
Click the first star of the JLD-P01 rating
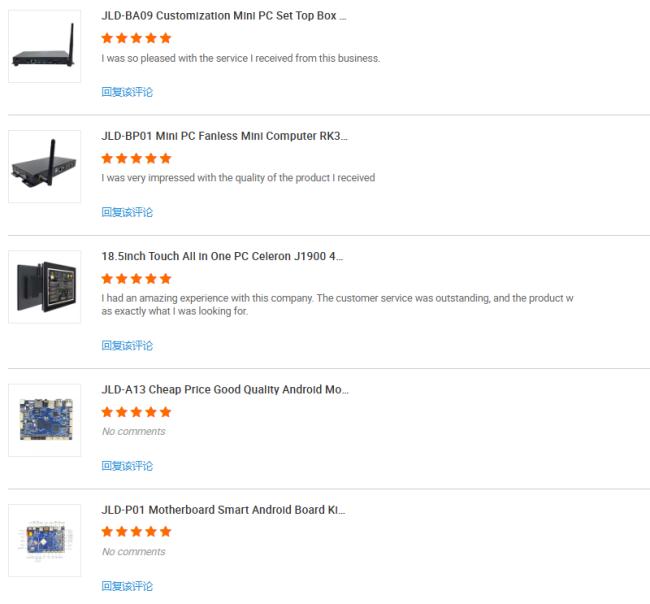(107, 532)
